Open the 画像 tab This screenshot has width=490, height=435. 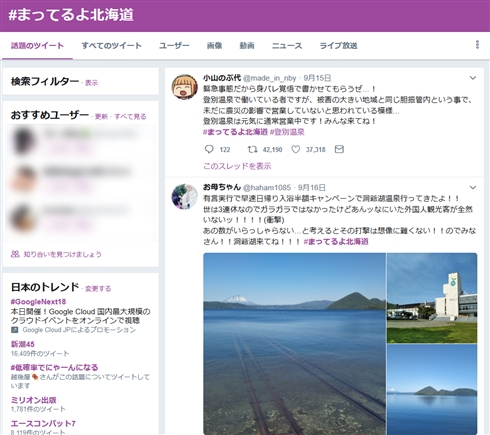click(214, 46)
